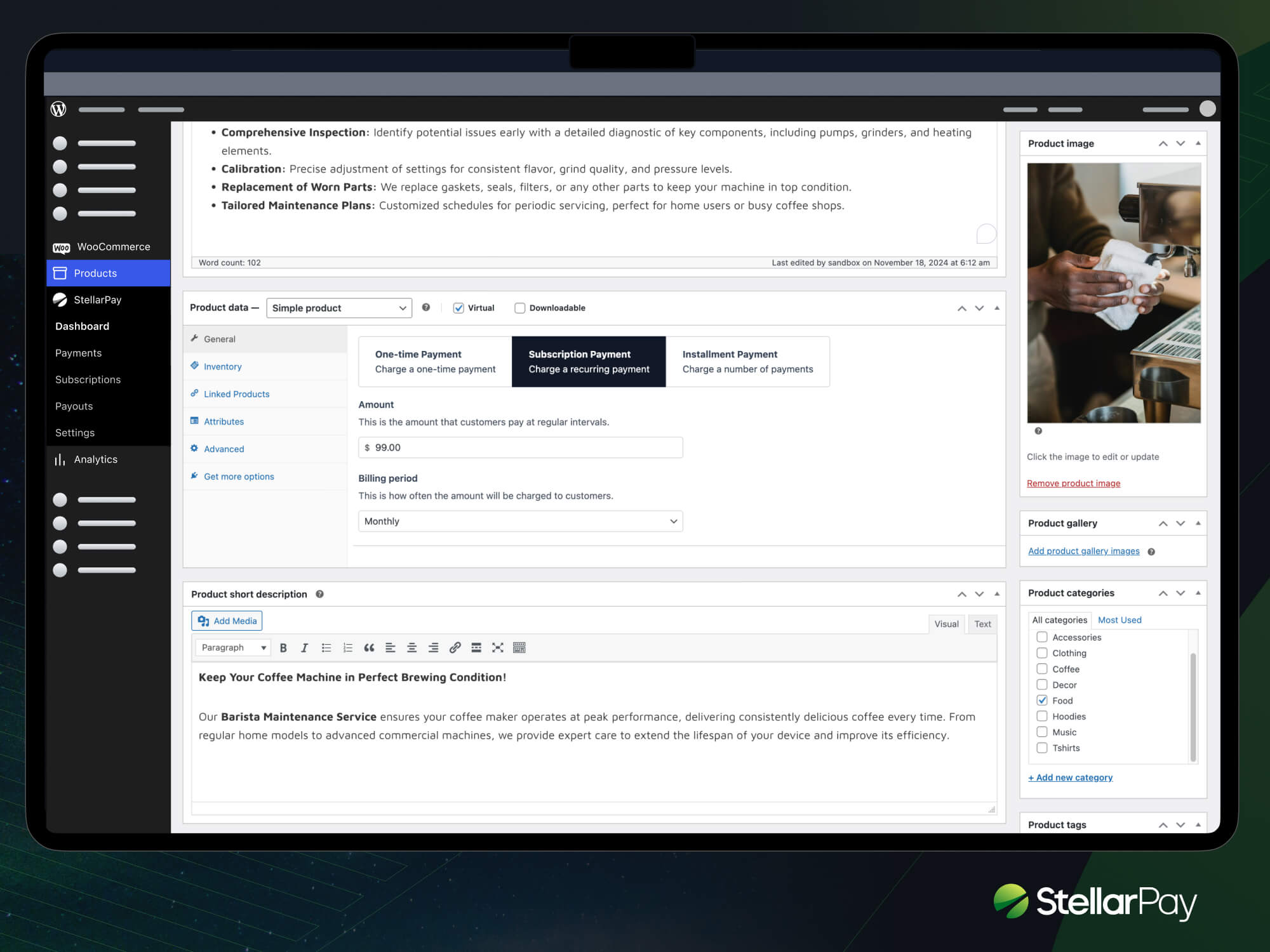Move Product image panel up
The height and width of the screenshot is (952, 1270).
(x=1163, y=144)
